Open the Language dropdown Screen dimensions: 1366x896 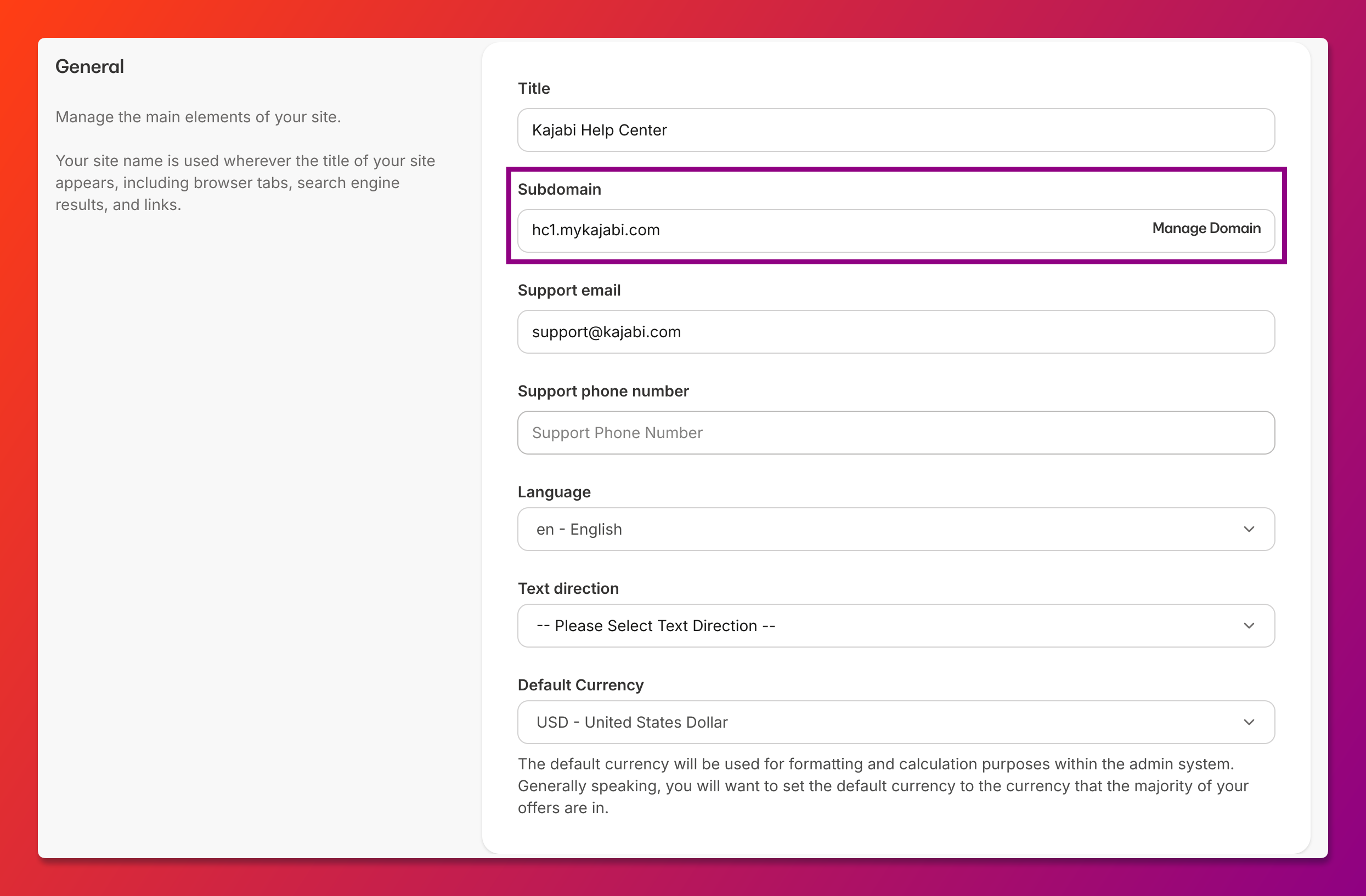[896, 530]
